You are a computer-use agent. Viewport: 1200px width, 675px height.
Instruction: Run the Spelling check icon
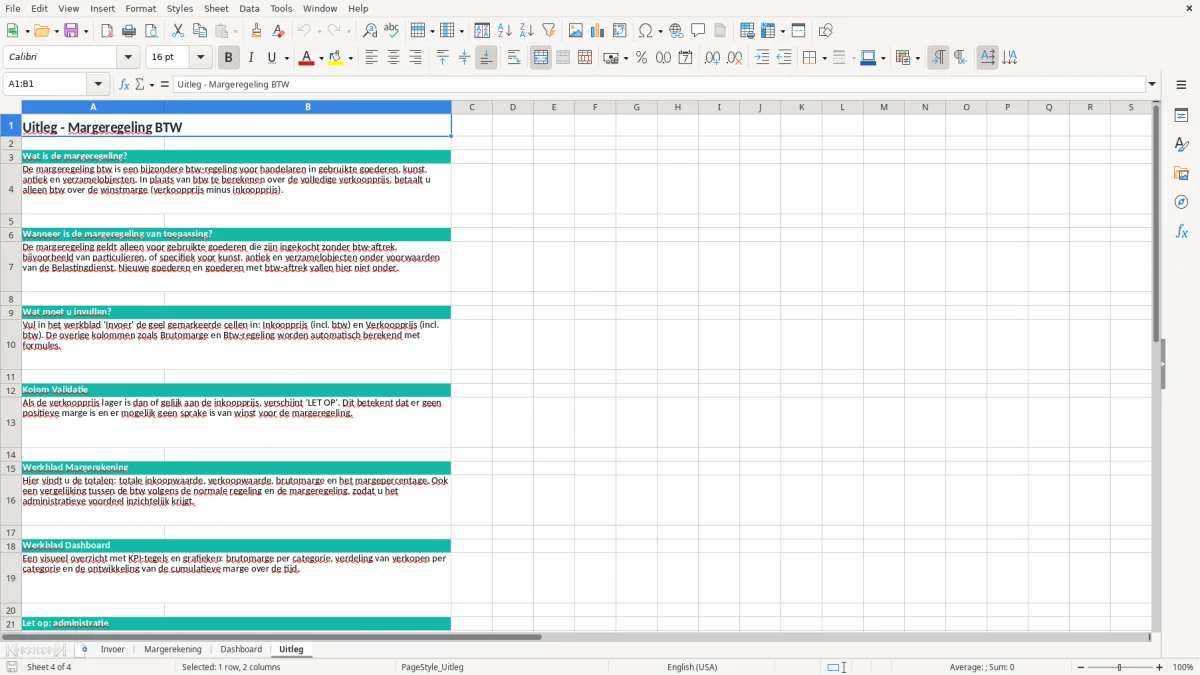(x=392, y=31)
